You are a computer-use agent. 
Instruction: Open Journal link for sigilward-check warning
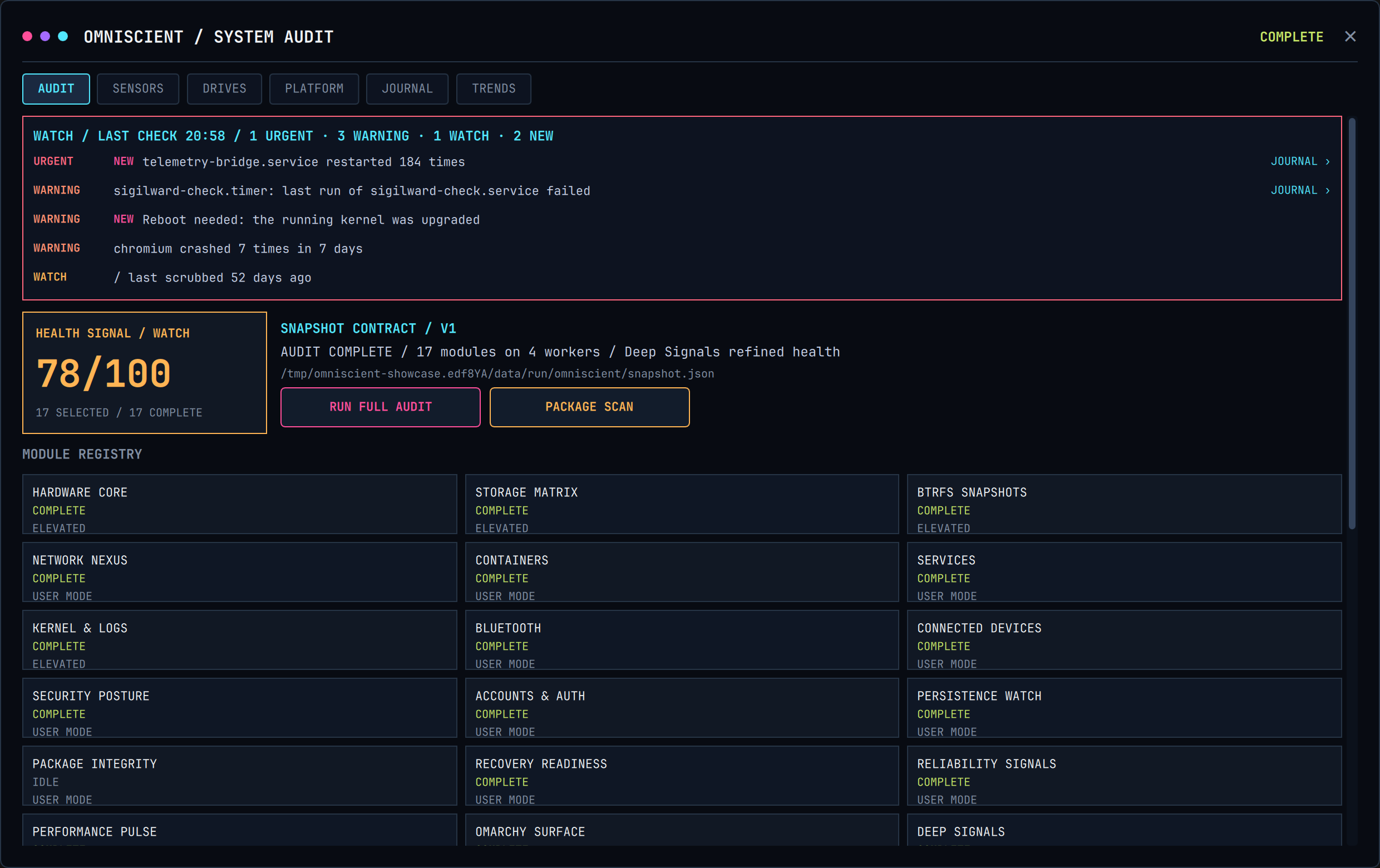click(1300, 190)
